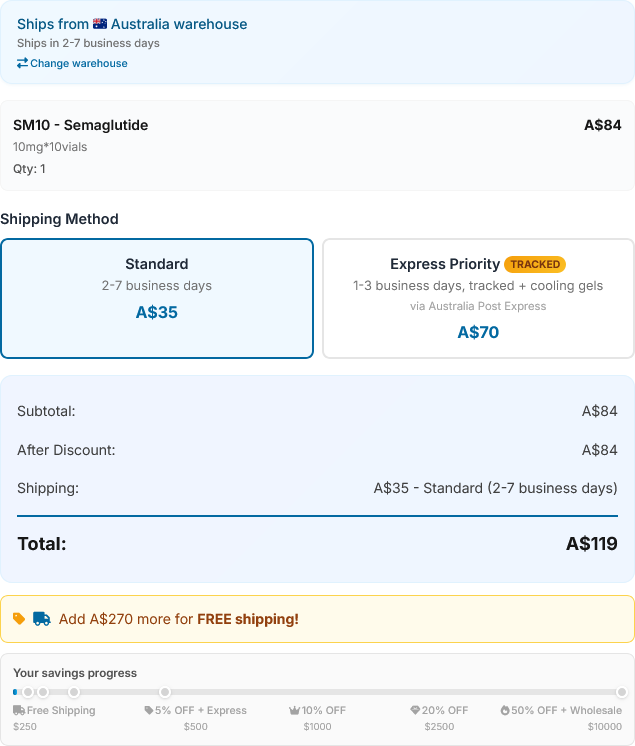
Task: Click the TRACKED badge
Action: coord(535,264)
